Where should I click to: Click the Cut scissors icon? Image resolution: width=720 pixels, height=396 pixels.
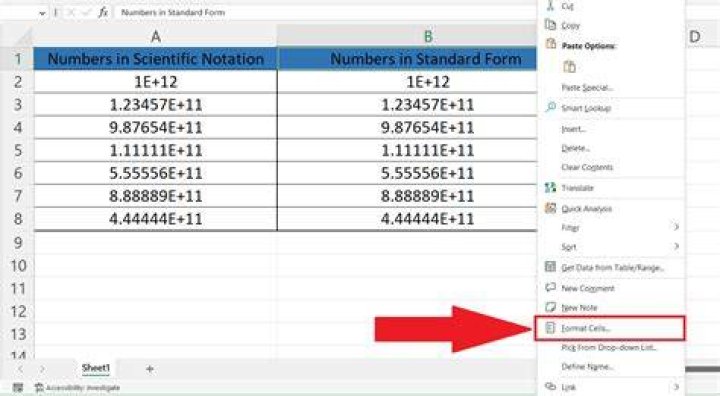coord(550,5)
